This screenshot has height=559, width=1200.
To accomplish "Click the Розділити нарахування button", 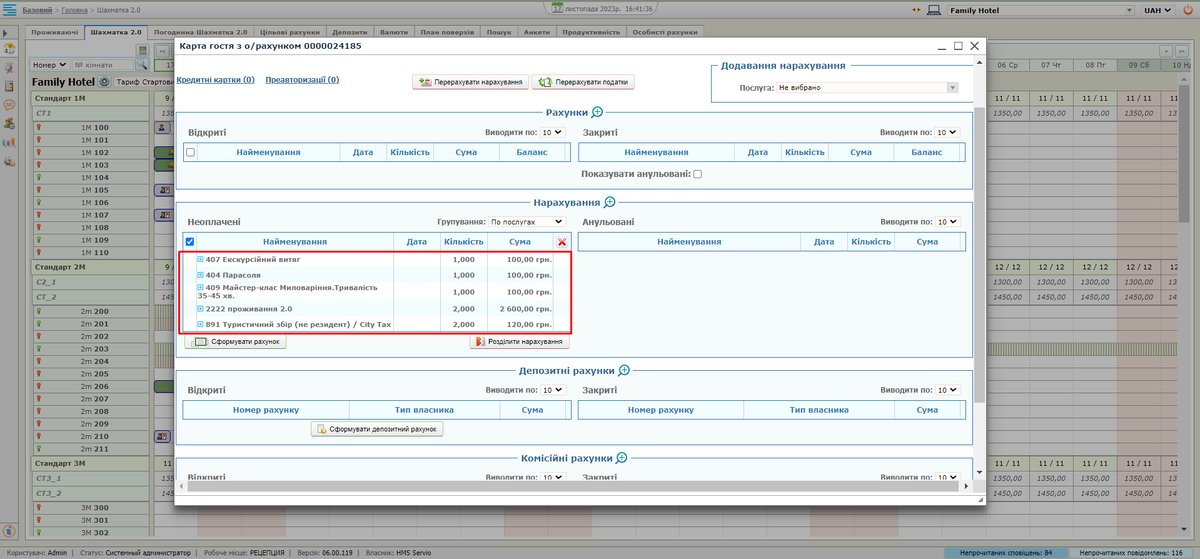I will pyautogui.click(x=520, y=342).
